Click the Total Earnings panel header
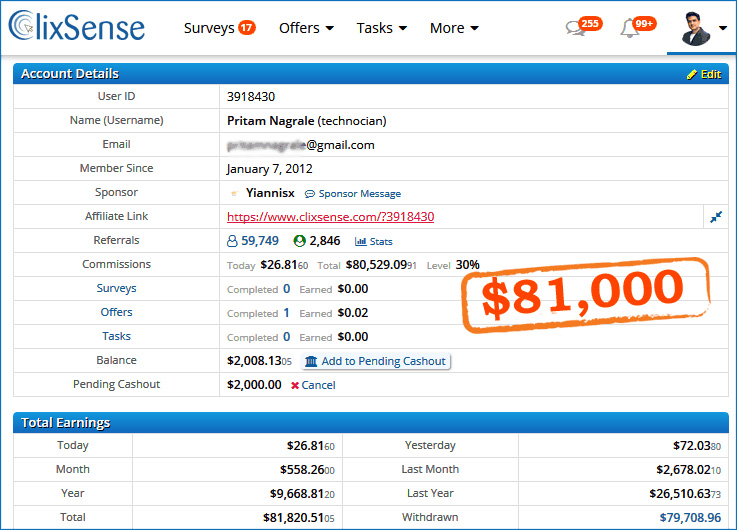 click(x=371, y=423)
